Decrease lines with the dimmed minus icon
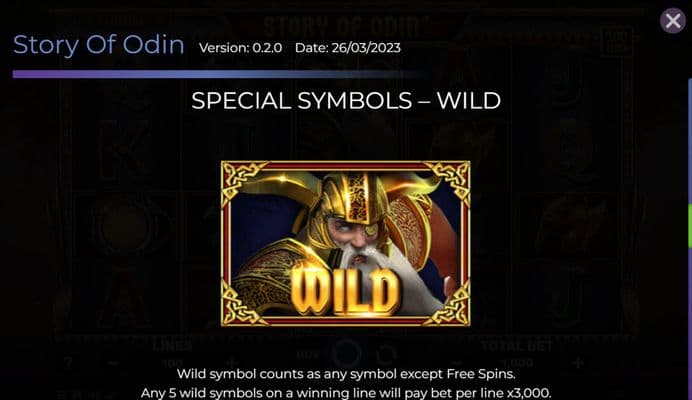 click(x=113, y=363)
